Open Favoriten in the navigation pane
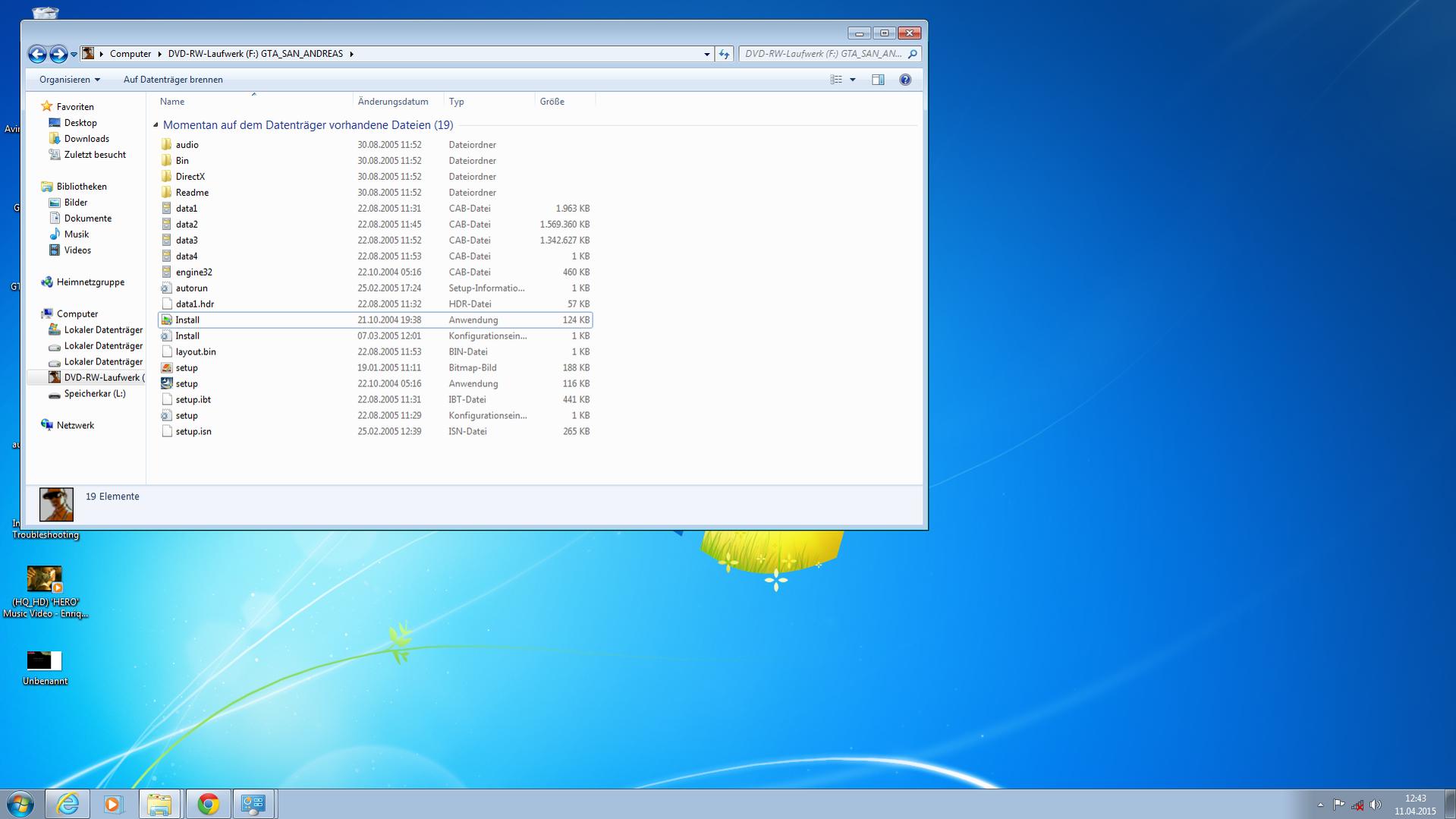 (x=75, y=107)
